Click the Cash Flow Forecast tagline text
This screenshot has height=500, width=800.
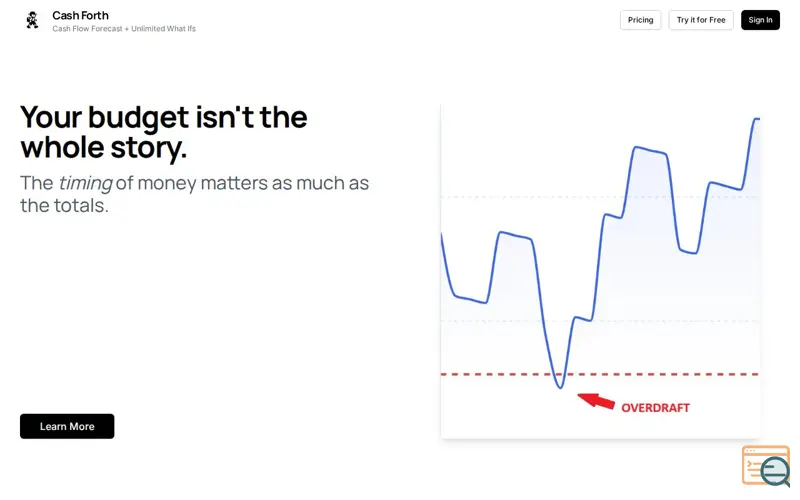pyautogui.click(x=124, y=29)
